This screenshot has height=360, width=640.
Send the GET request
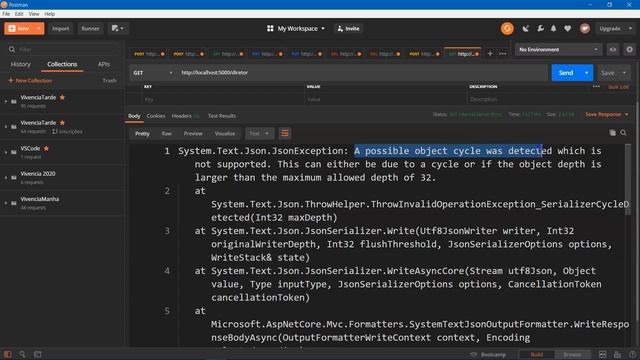point(566,73)
